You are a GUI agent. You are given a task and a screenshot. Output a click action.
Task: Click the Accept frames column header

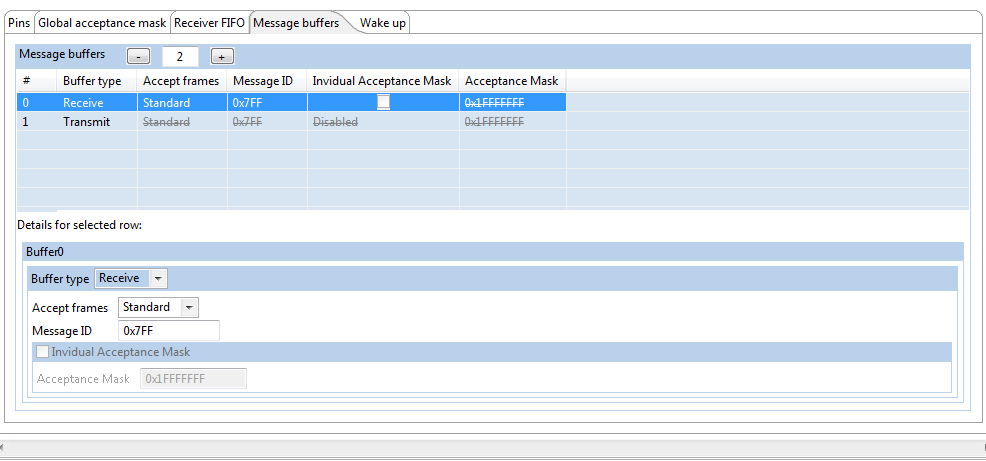(x=182, y=81)
